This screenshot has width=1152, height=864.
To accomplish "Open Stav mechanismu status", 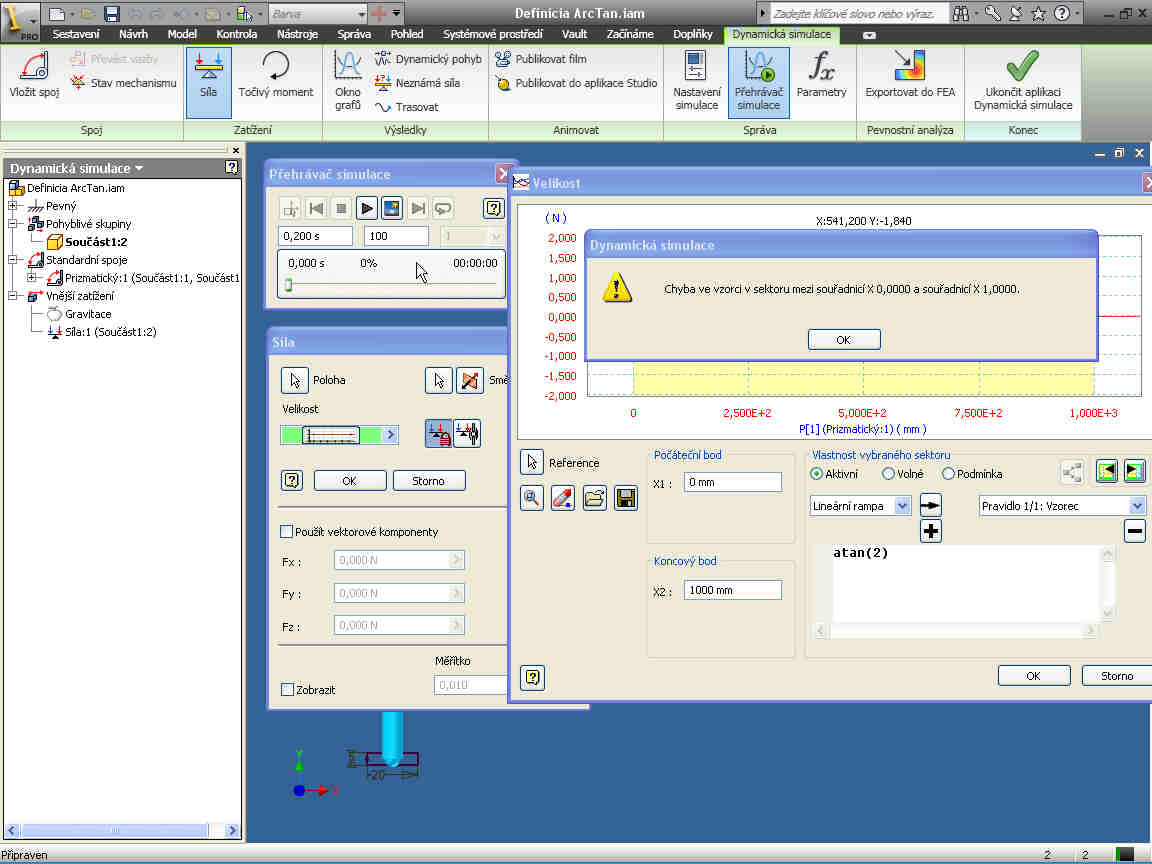I will [x=123, y=83].
